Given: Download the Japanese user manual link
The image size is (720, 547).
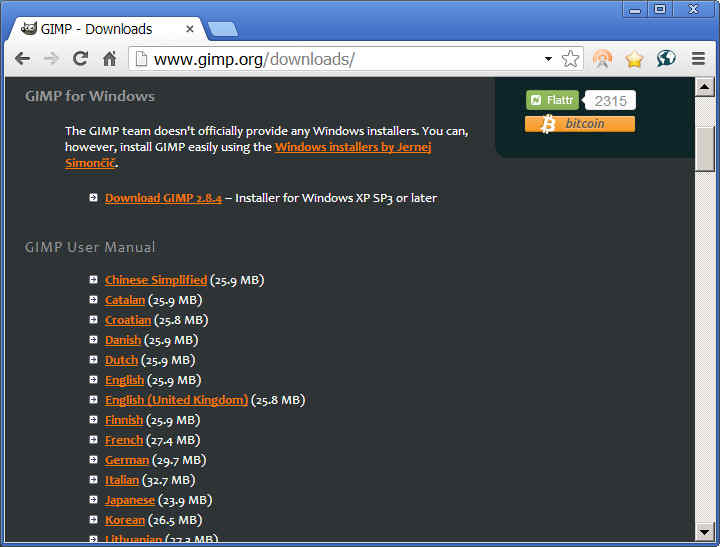Looking at the screenshot, I should pos(130,500).
